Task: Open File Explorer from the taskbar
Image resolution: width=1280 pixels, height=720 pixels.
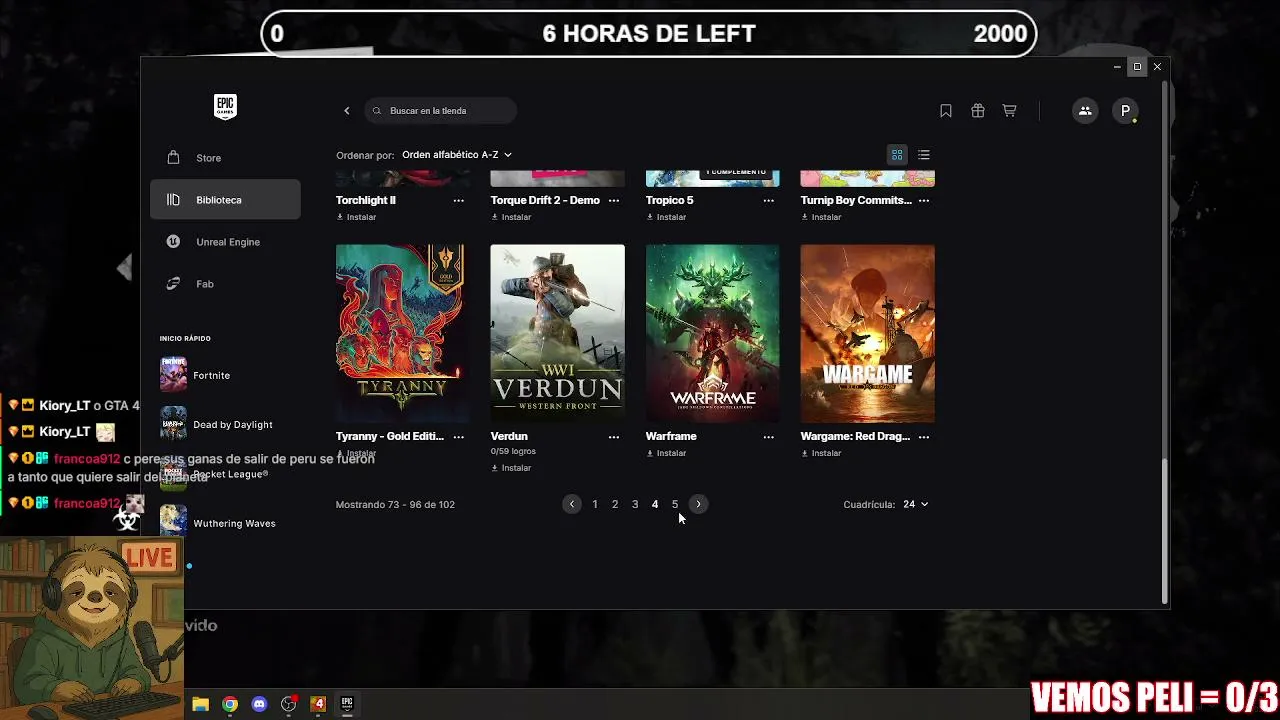Action: click(x=200, y=704)
